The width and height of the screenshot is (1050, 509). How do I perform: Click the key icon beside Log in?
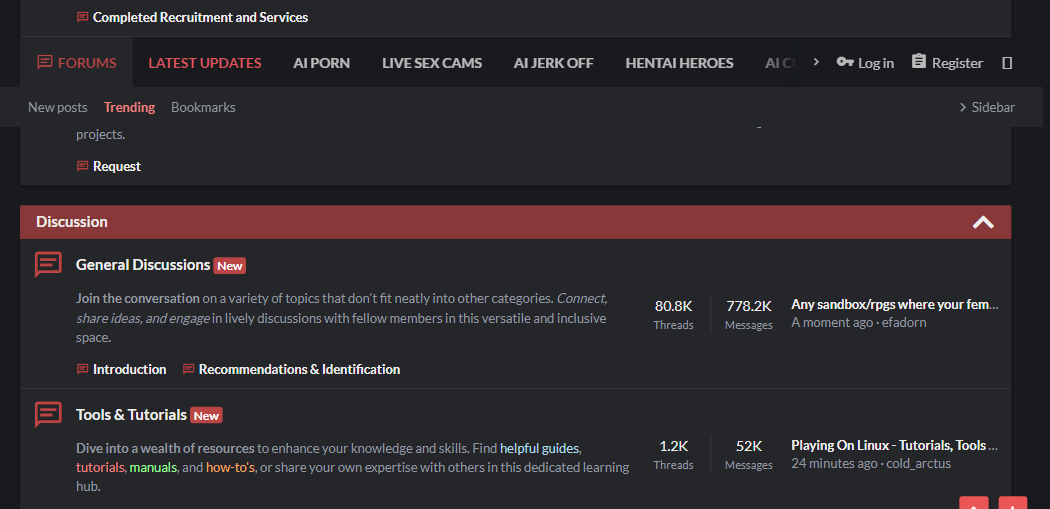[845, 62]
